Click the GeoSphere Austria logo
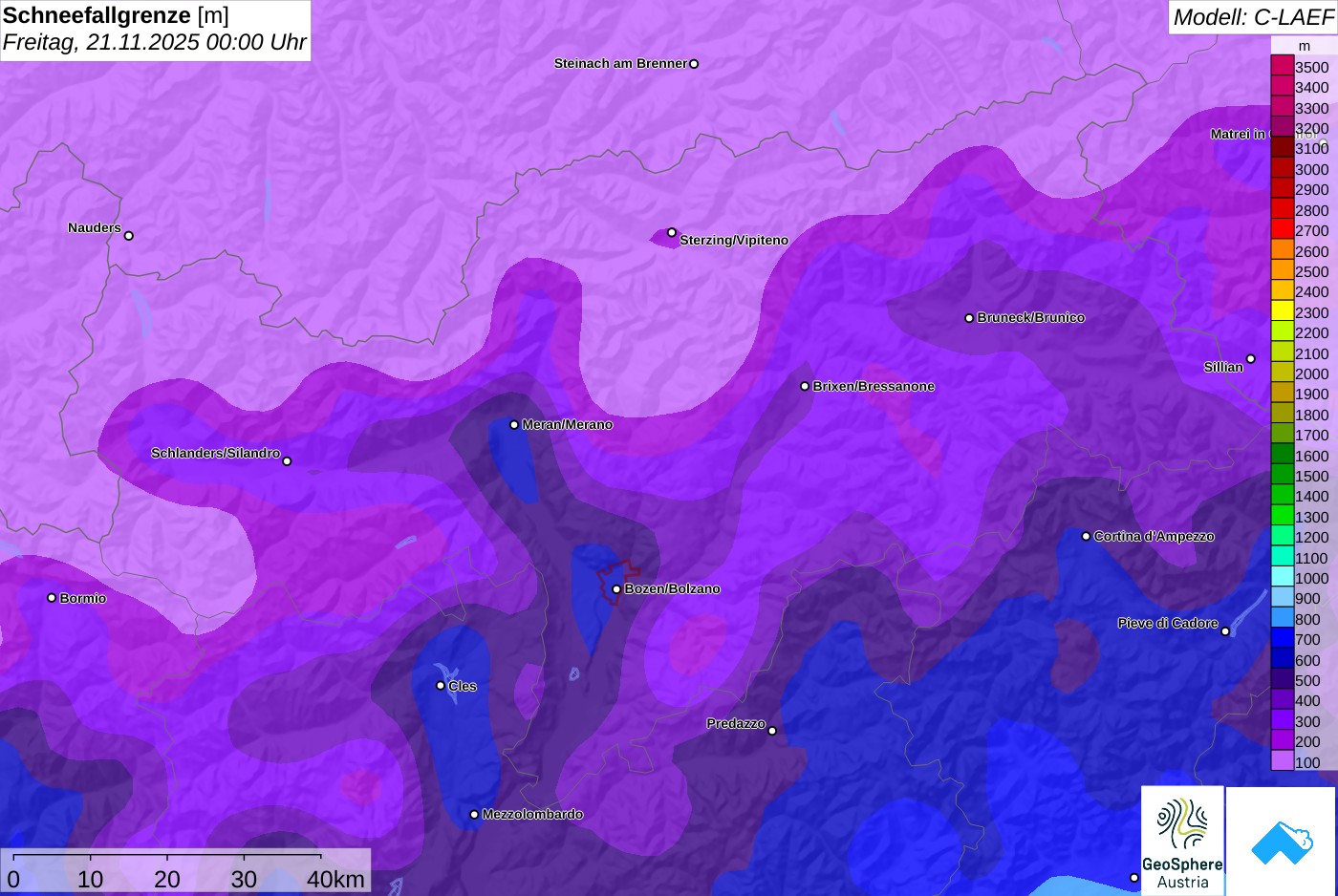This screenshot has height=896, width=1338. (1182, 841)
